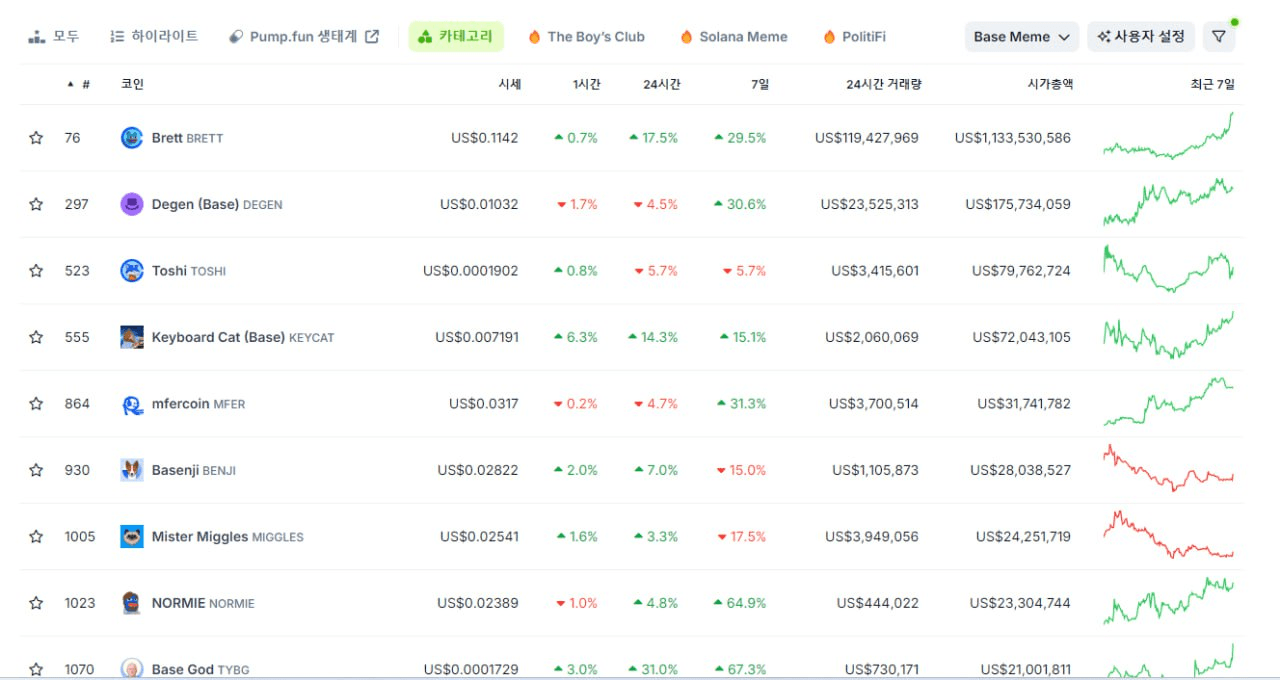Open 사용자 설정 customize button
This screenshot has width=1280, height=680.
coord(1141,37)
